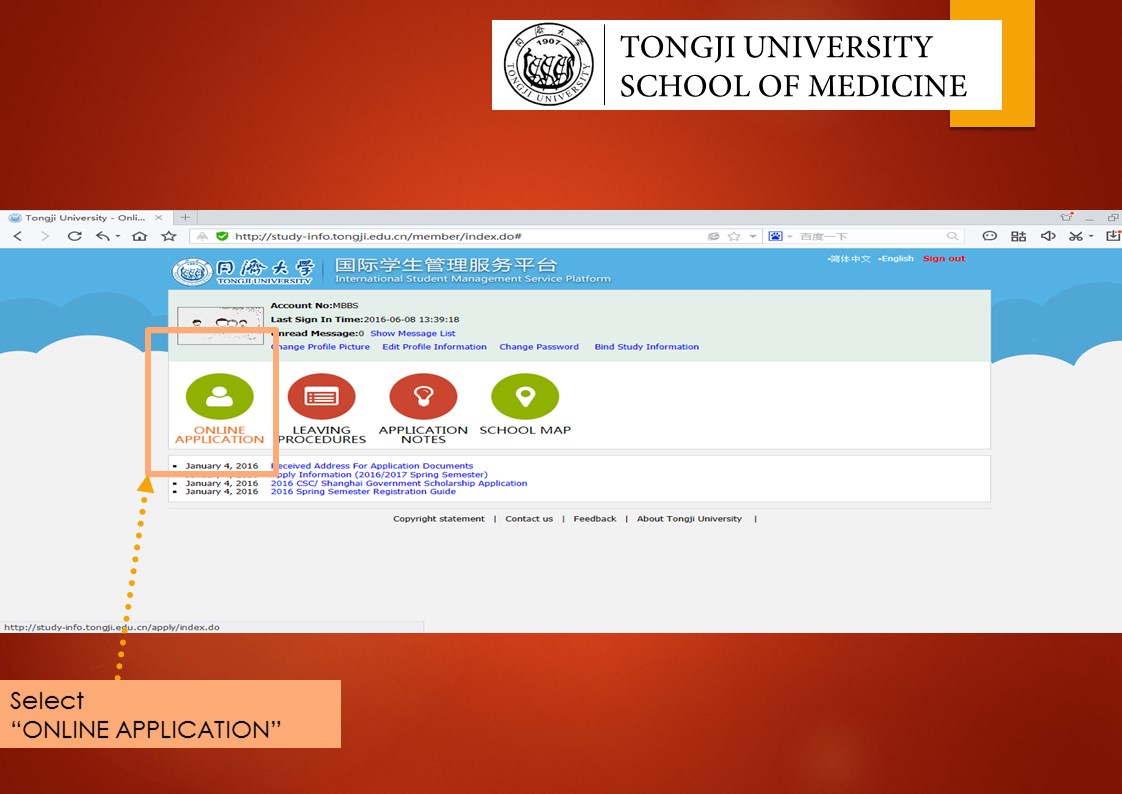This screenshot has width=1122, height=794.
Task: Click the favorites star beside the home icon
Action: pyautogui.click(x=169, y=236)
